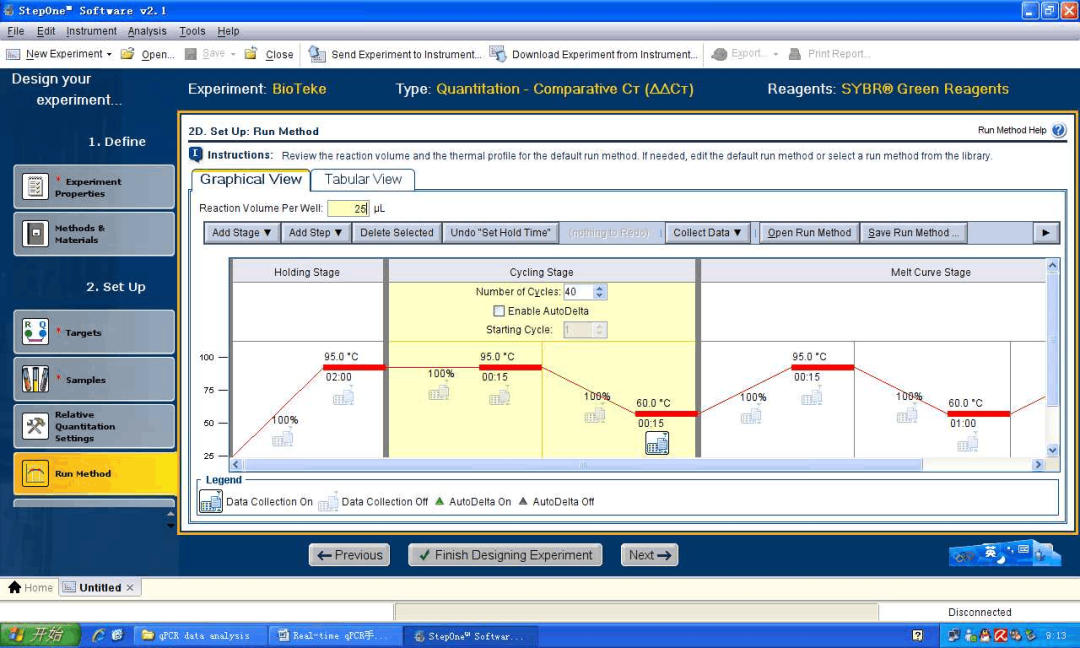Screen dimensions: 1080x648
Task: Open the Collect Data dropdown
Action: tap(707, 233)
